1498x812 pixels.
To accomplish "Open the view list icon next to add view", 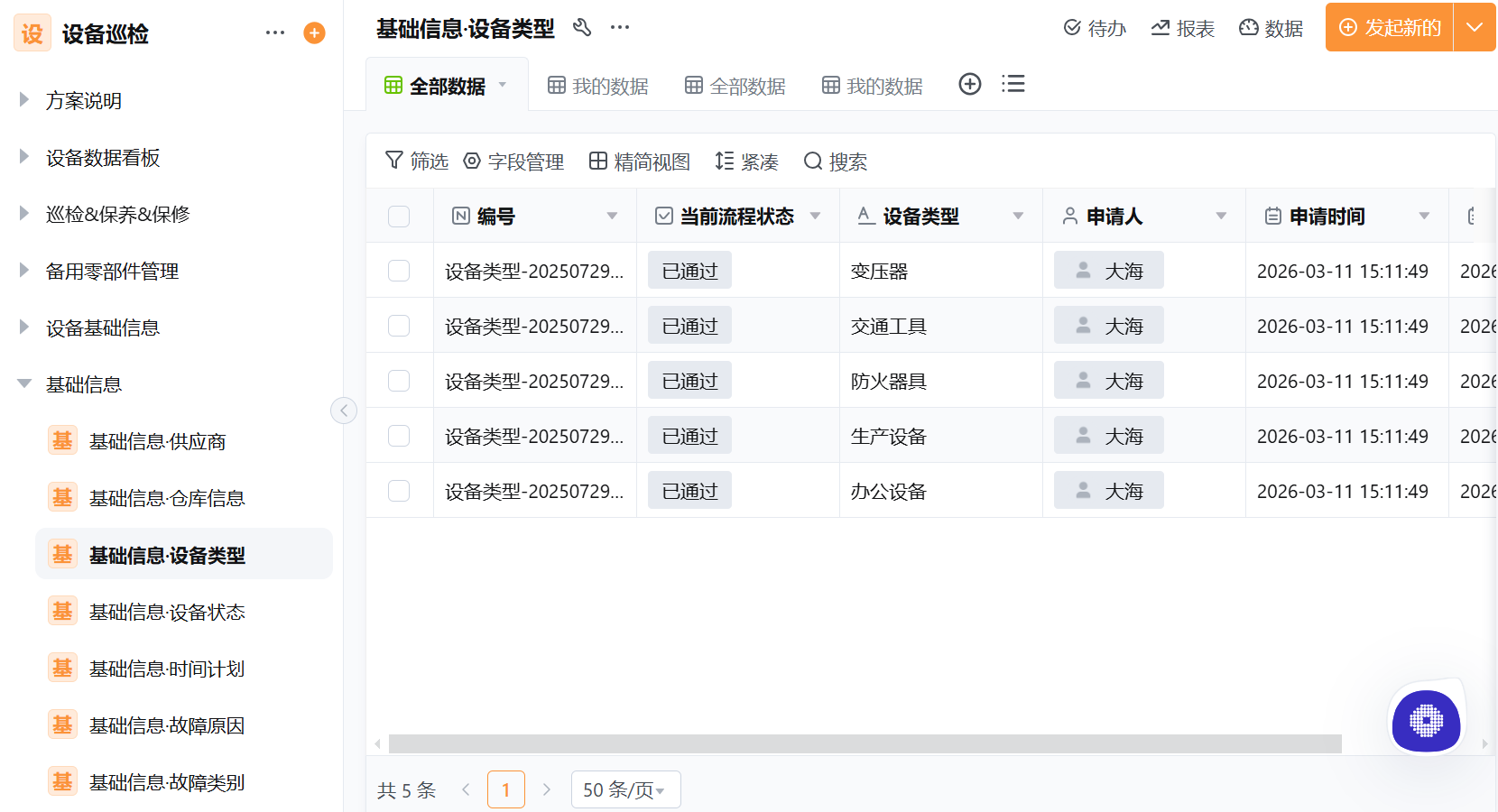I will 1013,84.
